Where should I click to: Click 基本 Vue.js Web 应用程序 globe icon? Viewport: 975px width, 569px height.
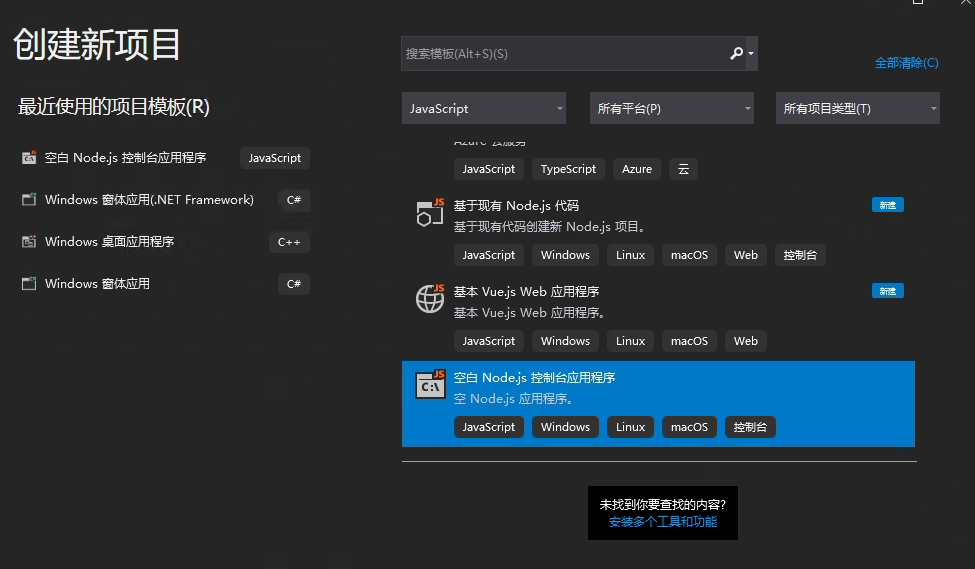[430, 298]
